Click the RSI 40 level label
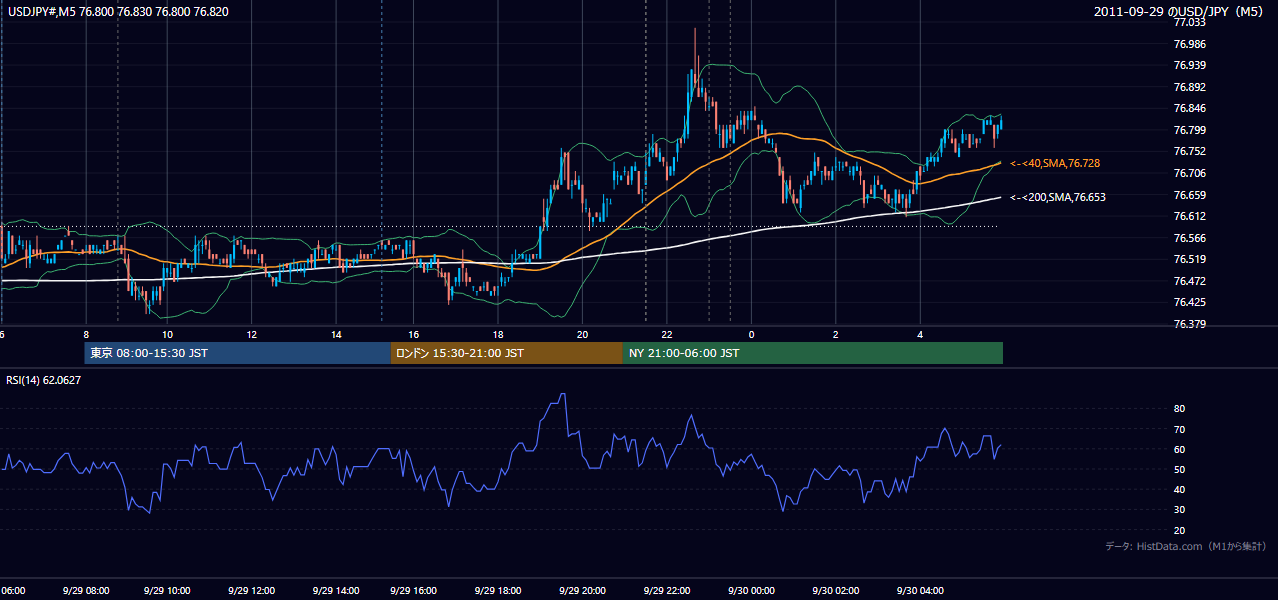Viewport: 1278px width, 600px height. (x=1179, y=489)
